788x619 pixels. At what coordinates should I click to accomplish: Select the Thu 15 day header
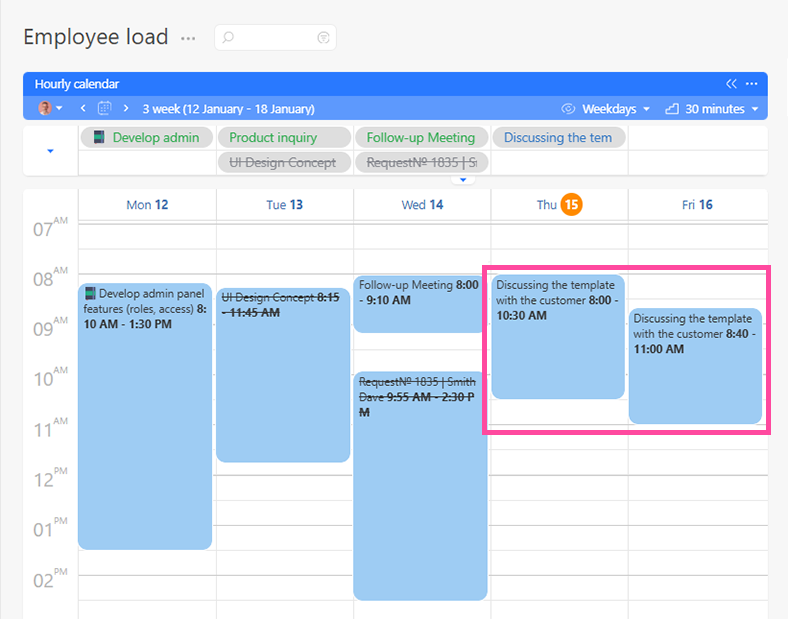click(559, 205)
